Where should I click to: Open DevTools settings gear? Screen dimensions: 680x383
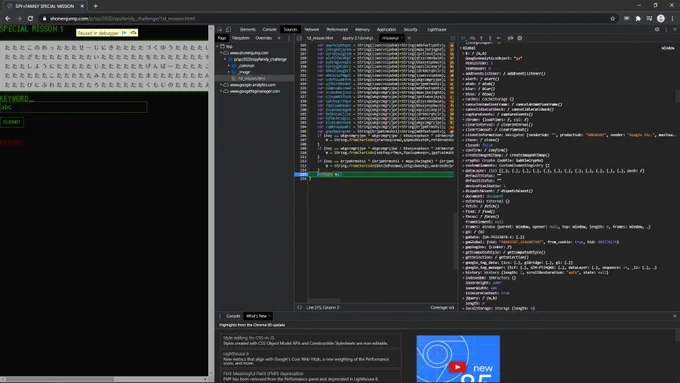(x=657, y=29)
